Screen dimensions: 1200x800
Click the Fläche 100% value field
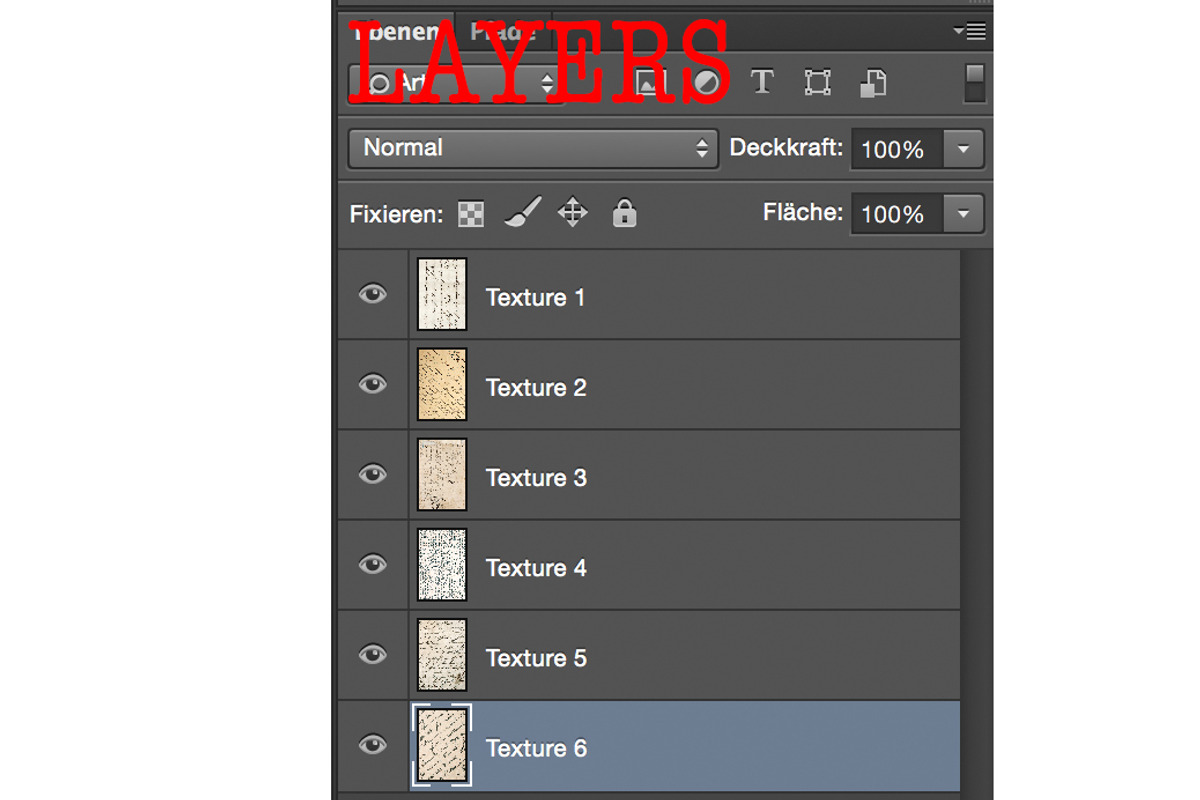pyautogui.click(x=896, y=214)
